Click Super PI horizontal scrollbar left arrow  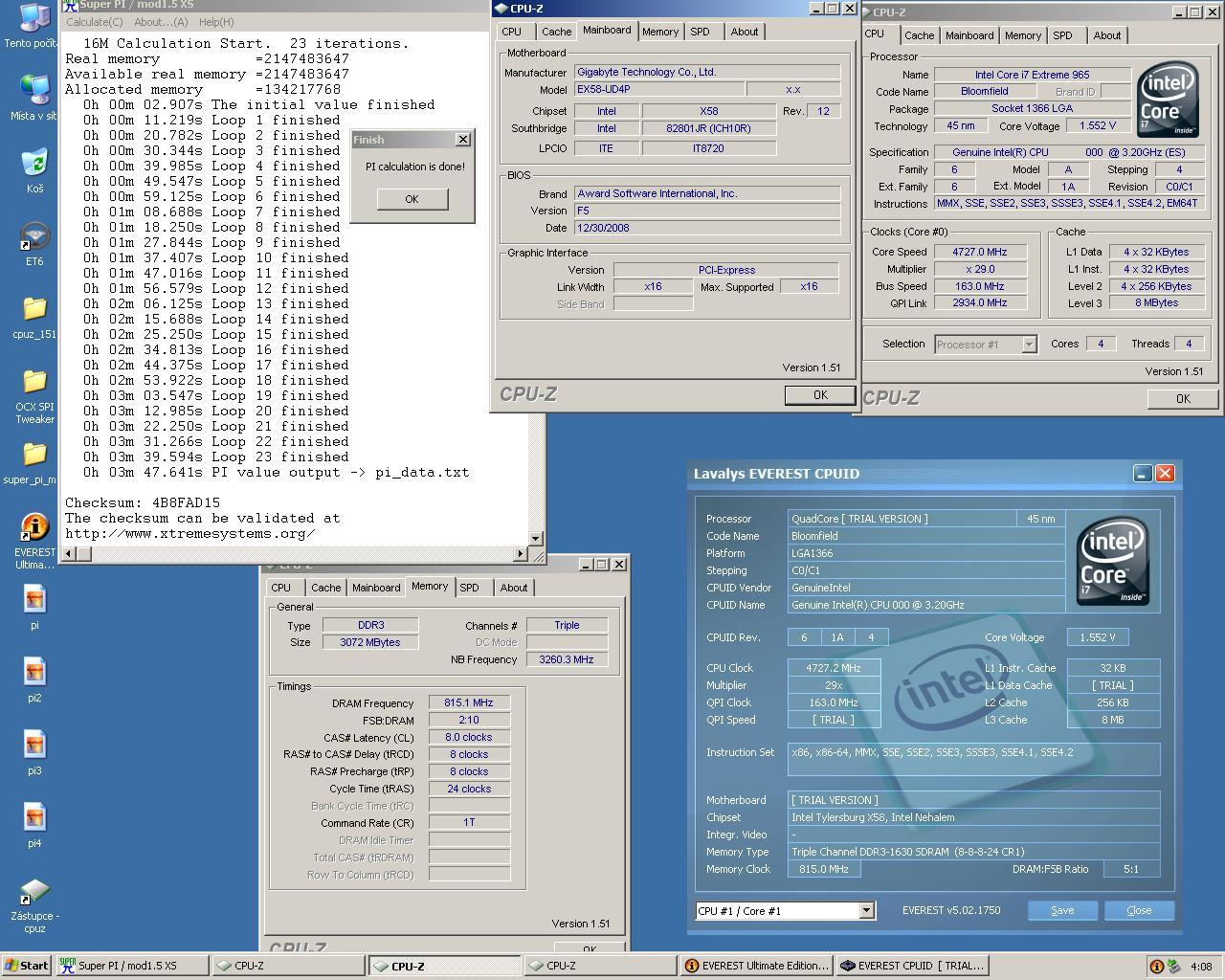(x=69, y=553)
